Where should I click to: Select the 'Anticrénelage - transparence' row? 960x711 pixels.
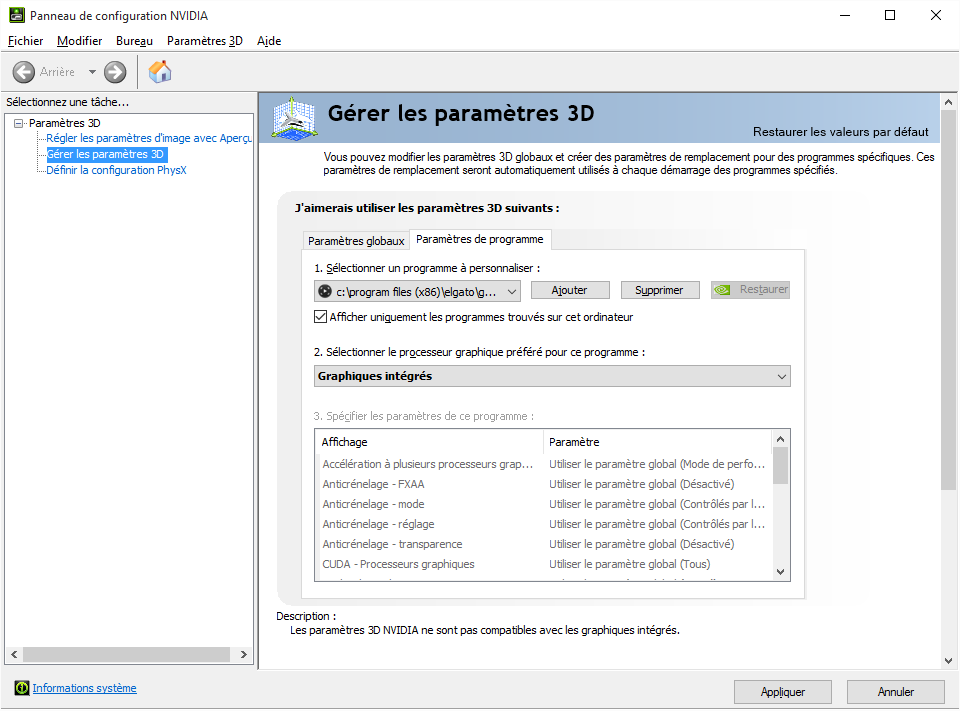tap(544, 544)
